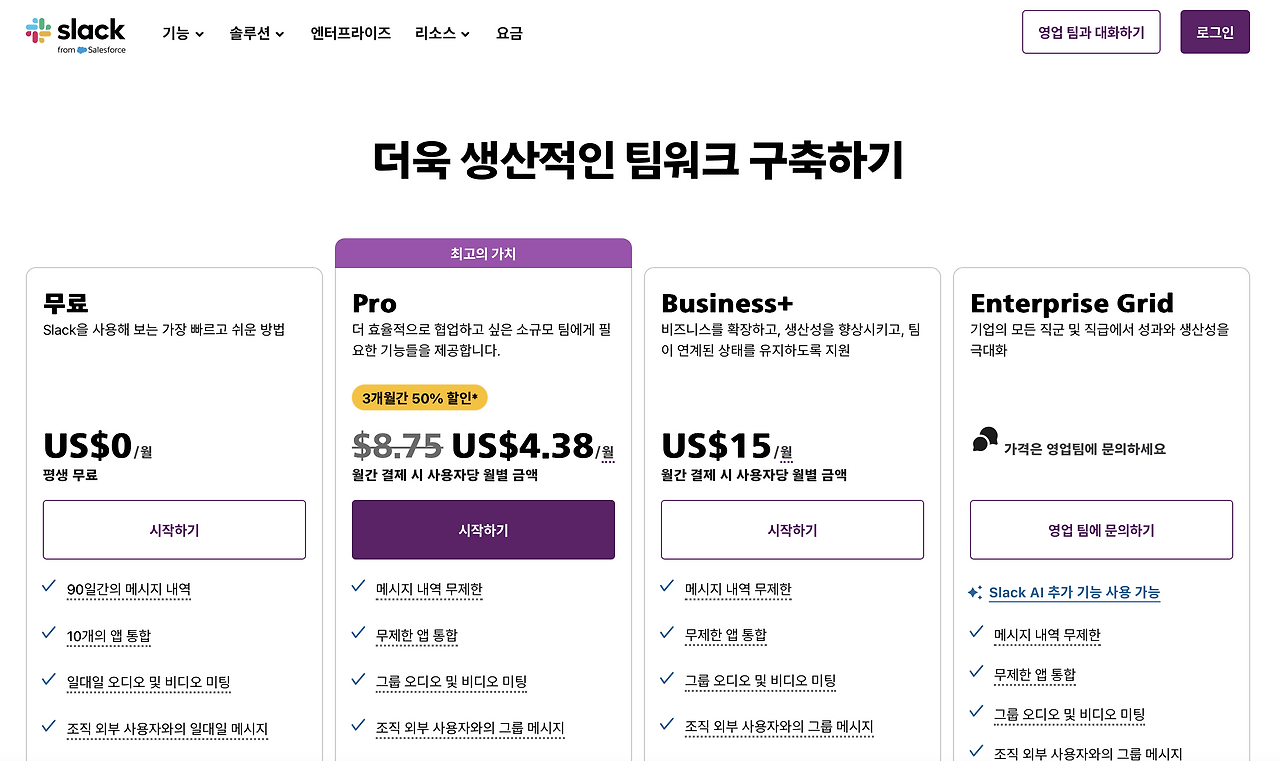Image resolution: width=1280 pixels, height=761 pixels.
Task: Click the Slack AI sparkle icon
Action: click(x=975, y=592)
